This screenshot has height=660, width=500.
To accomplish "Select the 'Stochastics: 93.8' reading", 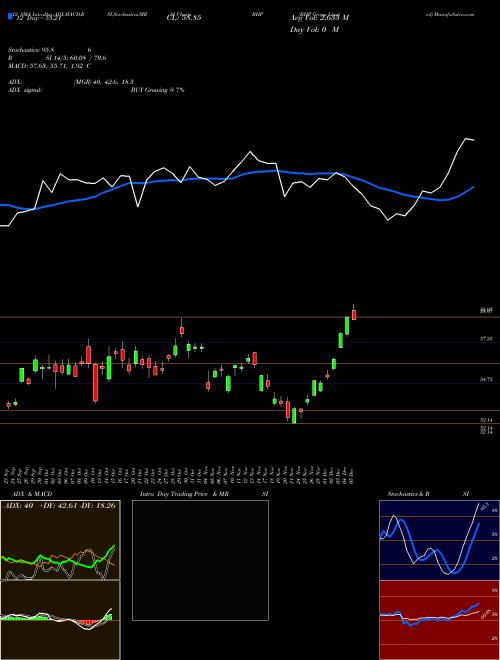I will click(31, 50).
